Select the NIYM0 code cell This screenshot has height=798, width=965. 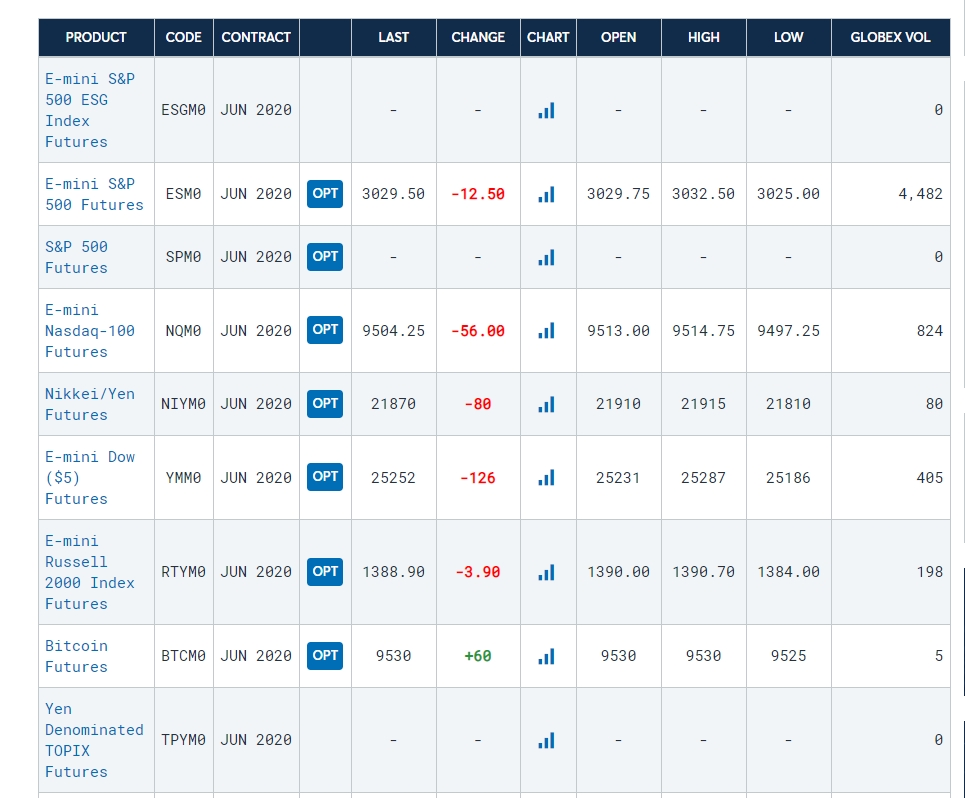183,404
